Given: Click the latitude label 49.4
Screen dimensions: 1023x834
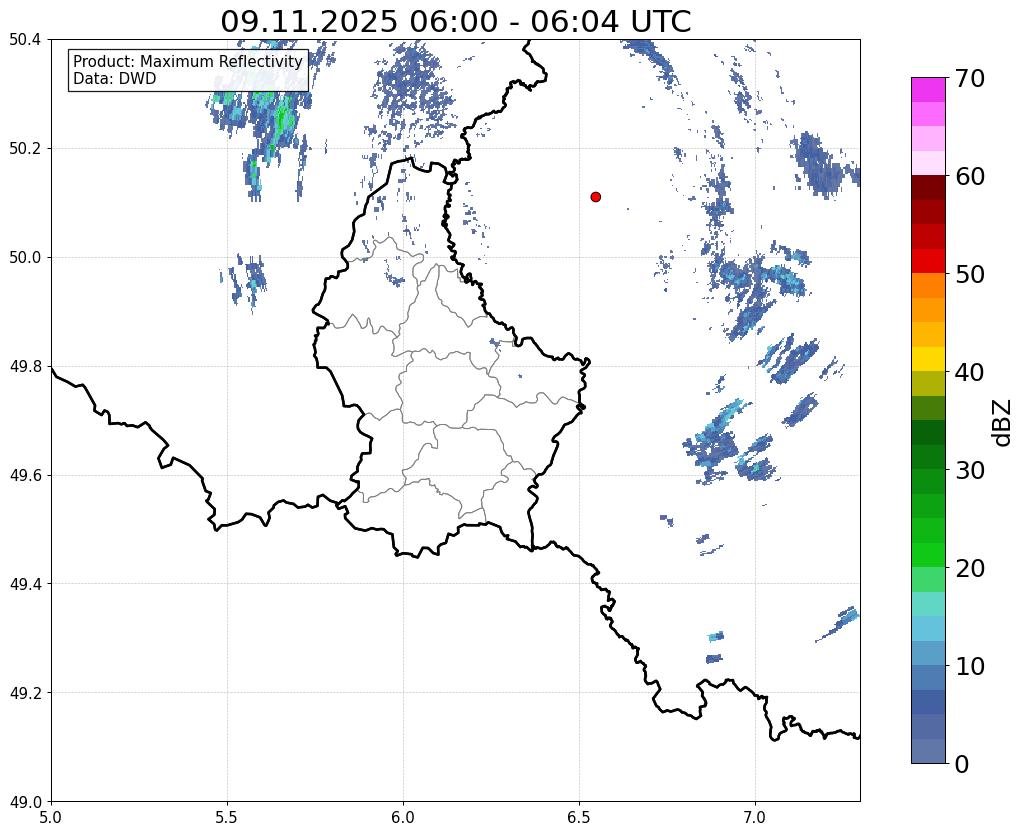Looking at the screenshot, I should coord(25,584).
